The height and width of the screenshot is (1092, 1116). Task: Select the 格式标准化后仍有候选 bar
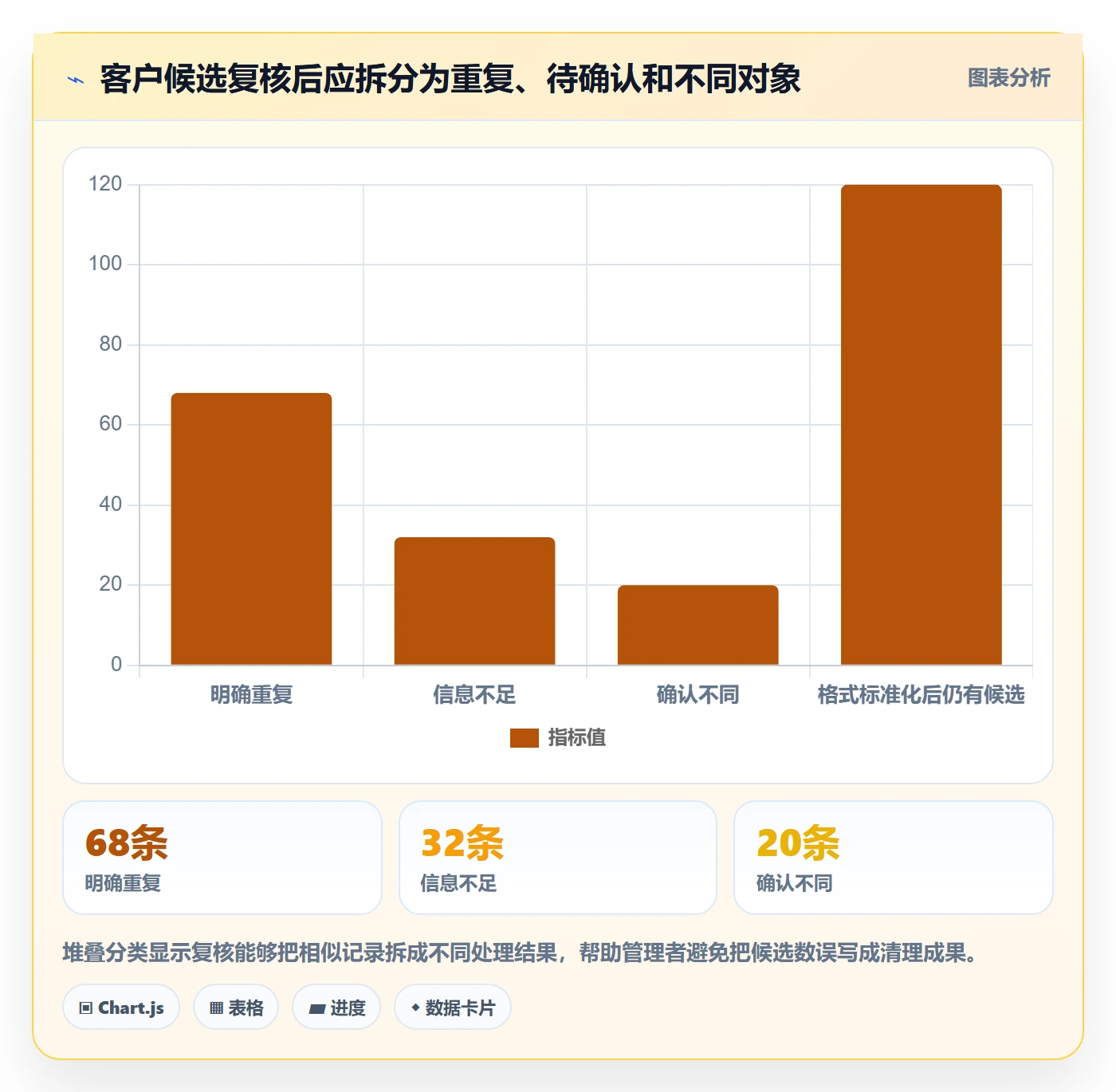click(921, 425)
